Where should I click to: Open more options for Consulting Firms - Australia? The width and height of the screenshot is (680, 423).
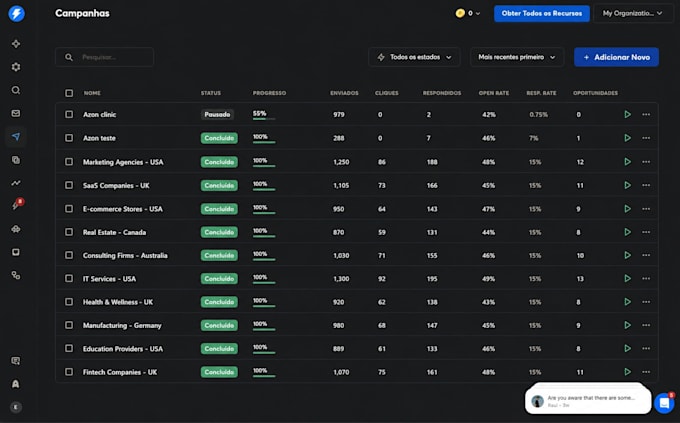(x=646, y=255)
